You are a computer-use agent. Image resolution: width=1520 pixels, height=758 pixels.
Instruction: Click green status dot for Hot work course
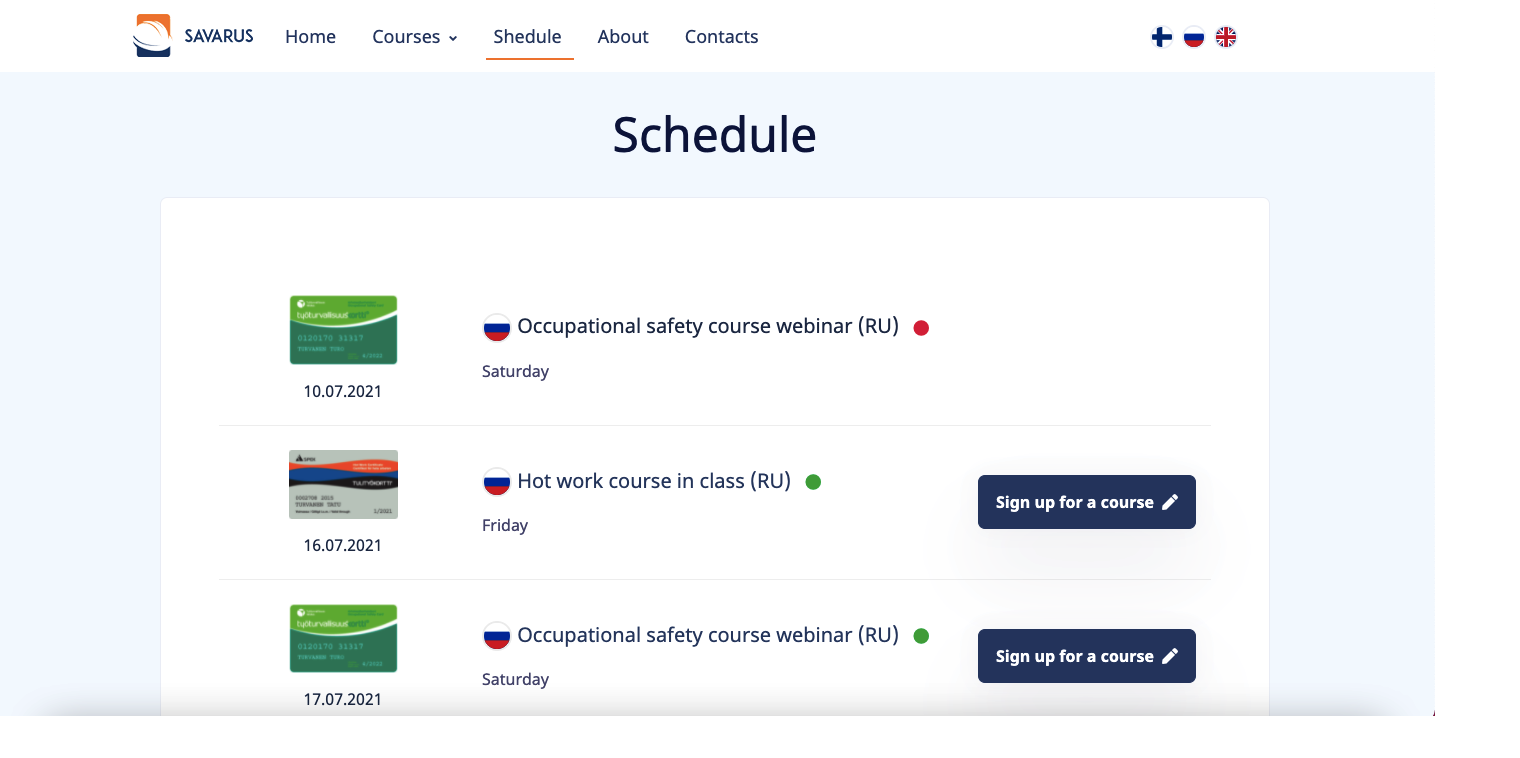[x=813, y=482]
